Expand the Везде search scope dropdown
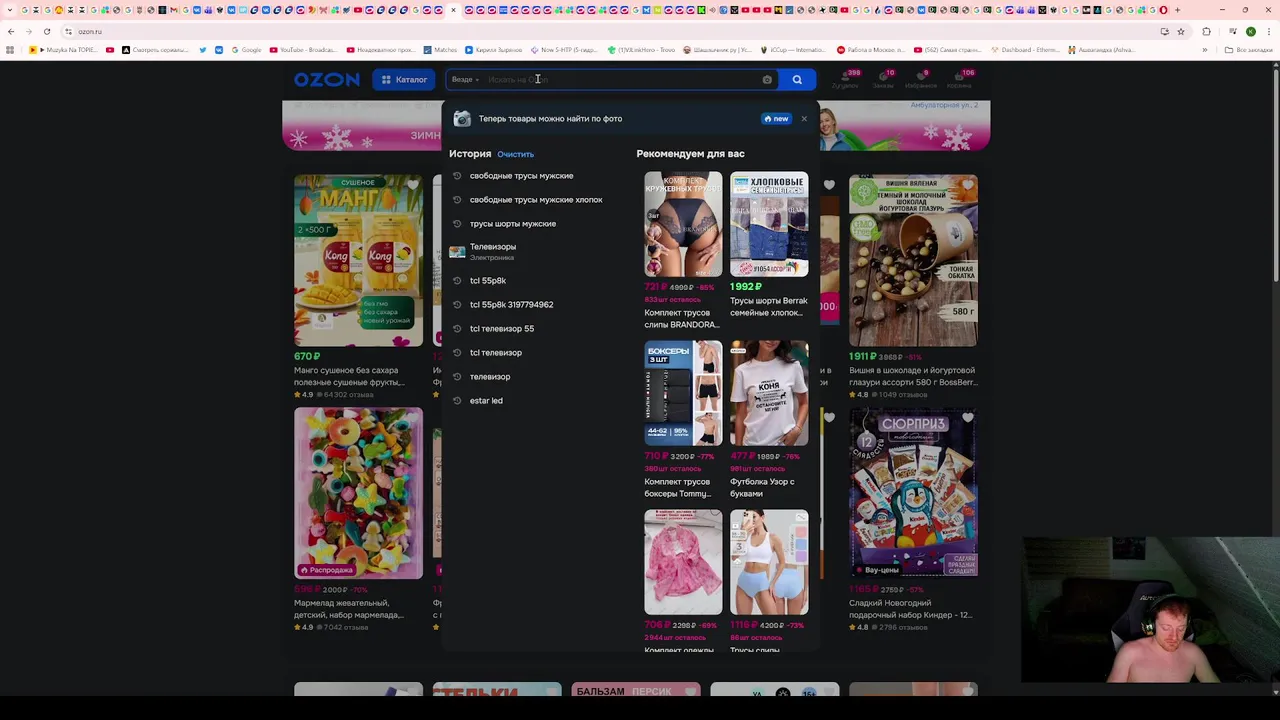The width and height of the screenshot is (1280, 720). pyautogui.click(x=465, y=80)
